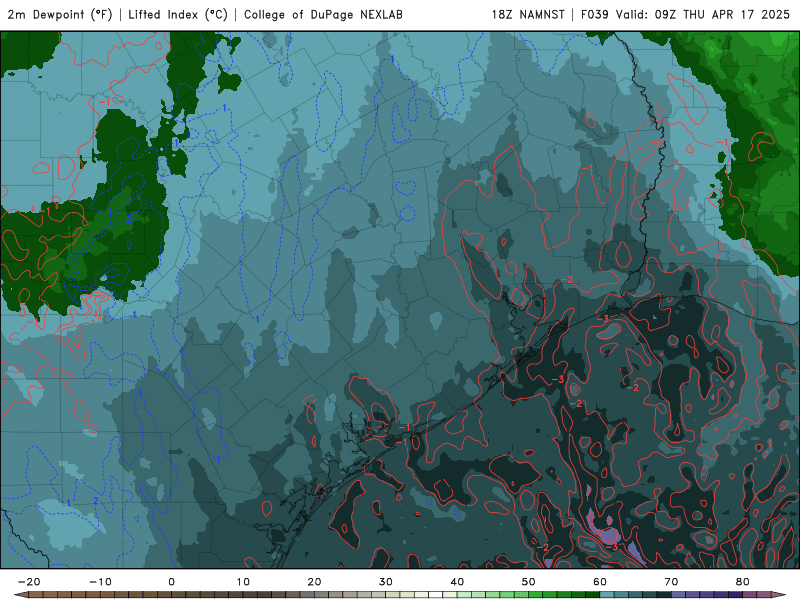This screenshot has width=800, height=600.
Task: Click the '-20' label on the color scale
Action: [29, 582]
